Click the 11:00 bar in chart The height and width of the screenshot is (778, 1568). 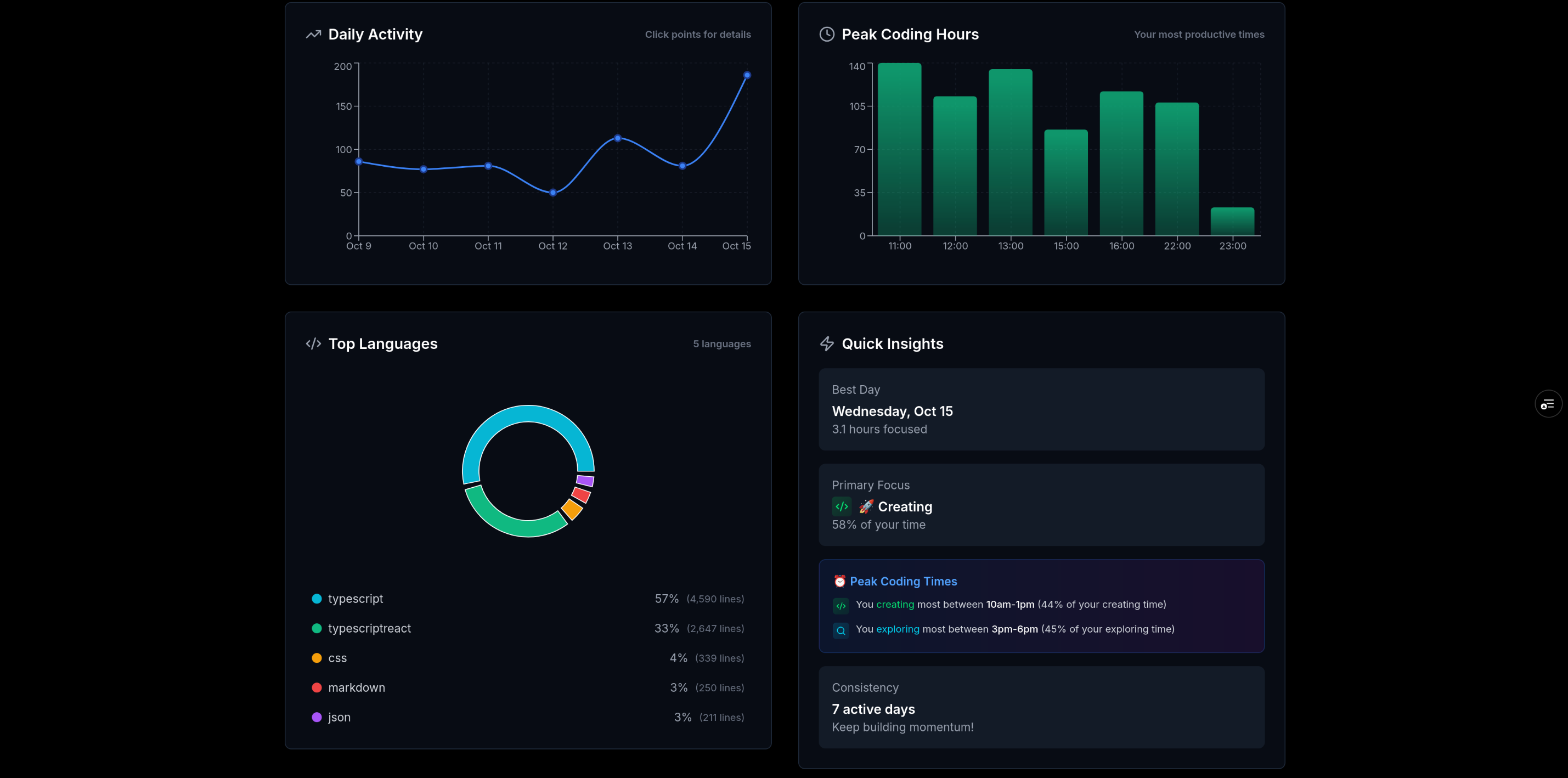899,149
